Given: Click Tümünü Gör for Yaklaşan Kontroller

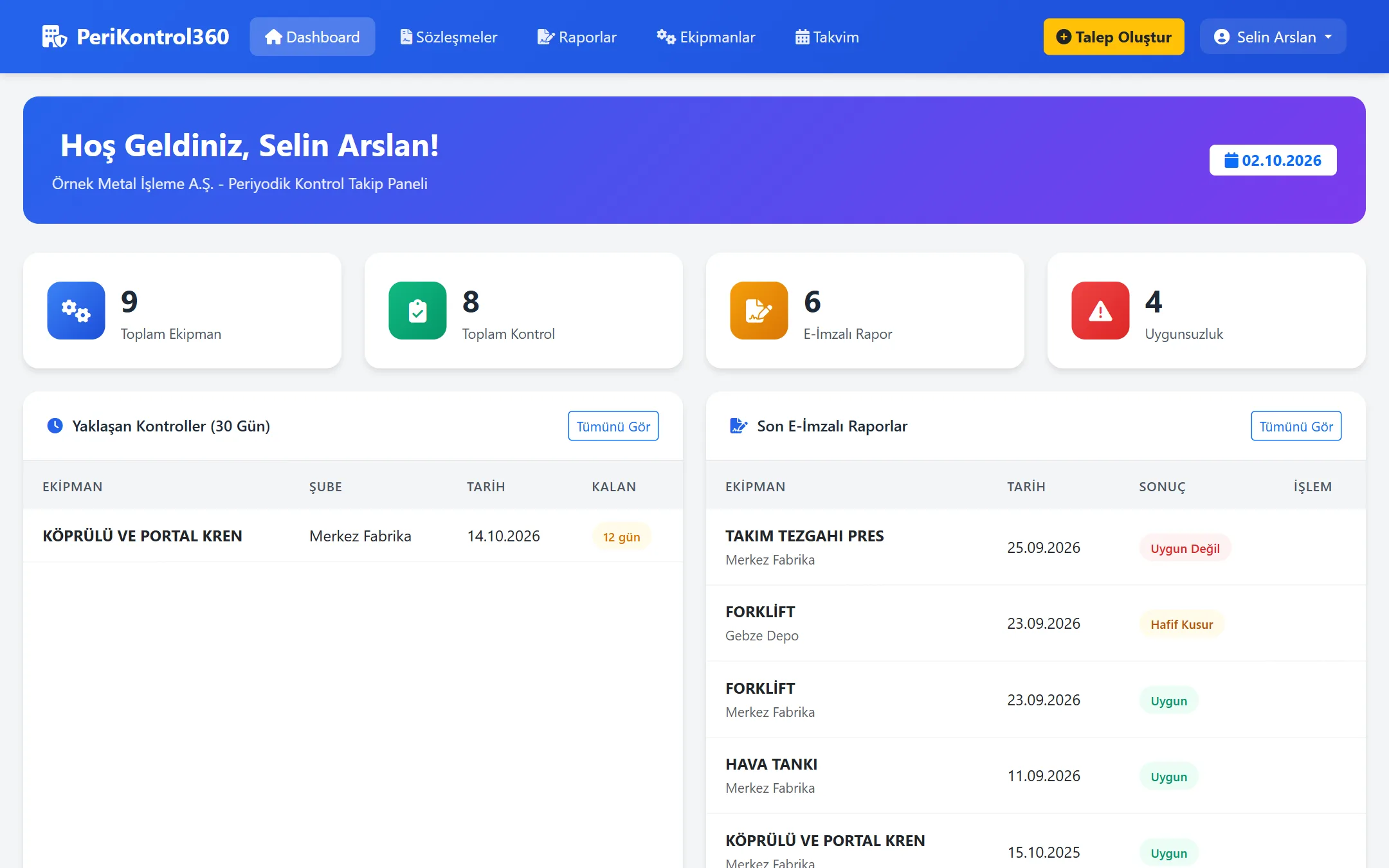Looking at the screenshot, I should click(613, 426).
